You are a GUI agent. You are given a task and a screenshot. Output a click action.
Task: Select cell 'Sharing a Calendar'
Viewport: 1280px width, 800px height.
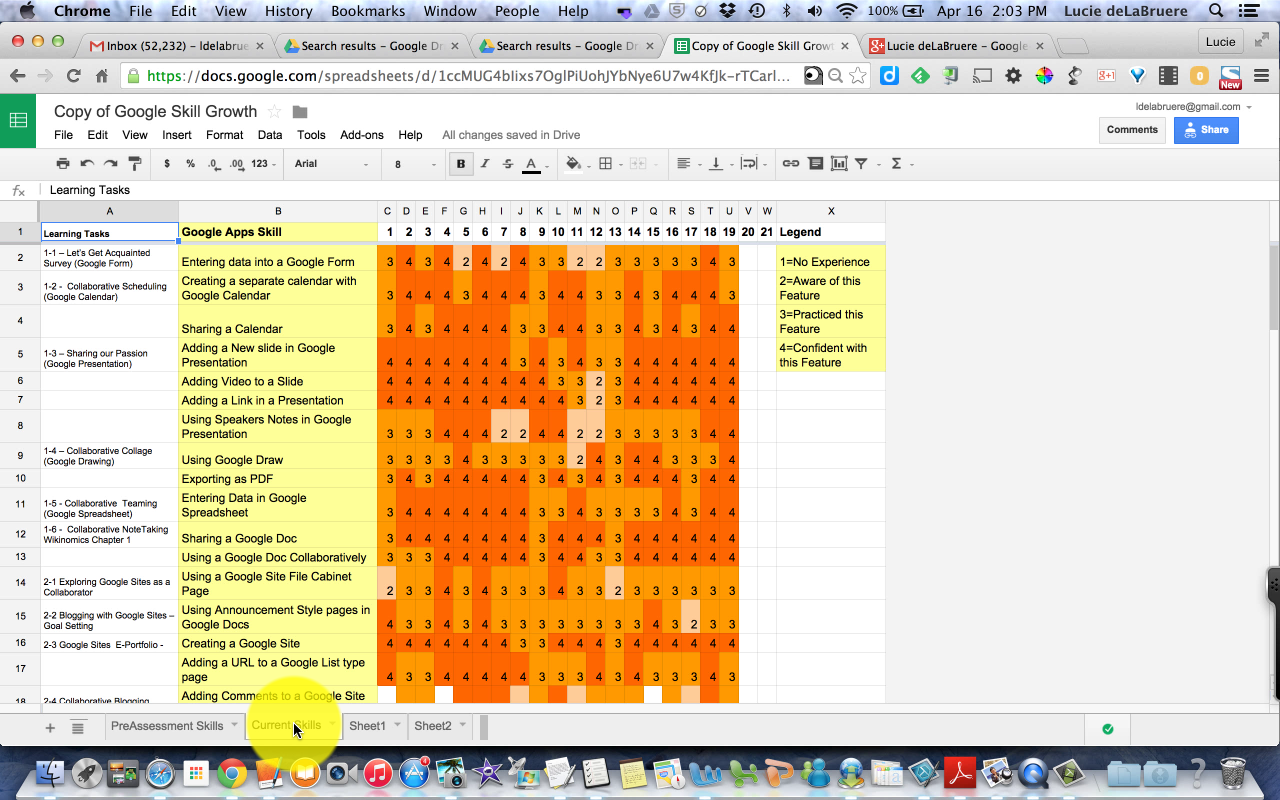pyautogui.click(x=278, y=321)
